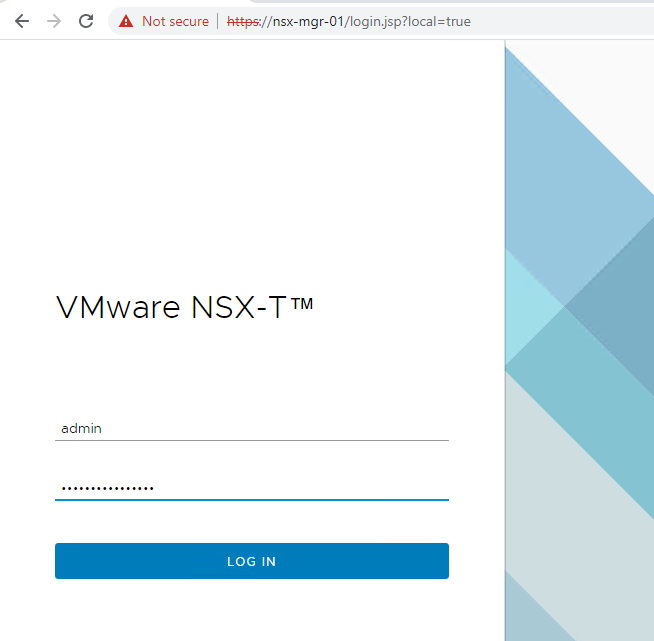Open the Not secure warning triangle
Screen dimensions: 654x641
[126, 21]
